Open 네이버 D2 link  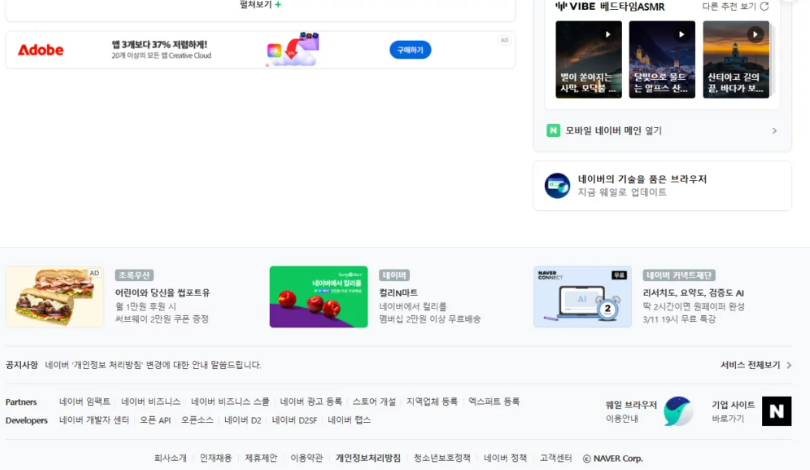tap(243, 420)
